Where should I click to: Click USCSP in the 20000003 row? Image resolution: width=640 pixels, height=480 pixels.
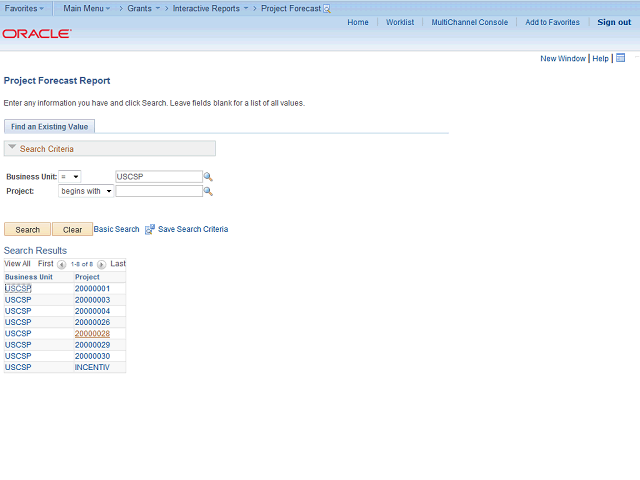(18, 300)
